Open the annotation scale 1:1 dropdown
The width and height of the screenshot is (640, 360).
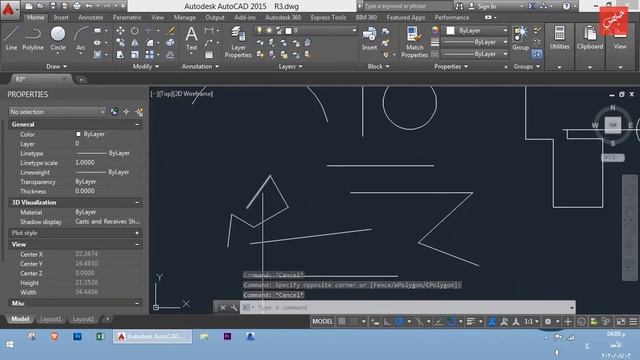click(x=531, y=322)
